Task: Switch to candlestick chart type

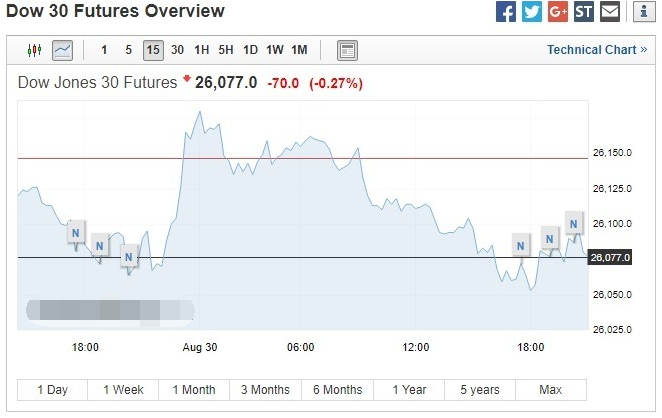Action: tap(34, 50)
